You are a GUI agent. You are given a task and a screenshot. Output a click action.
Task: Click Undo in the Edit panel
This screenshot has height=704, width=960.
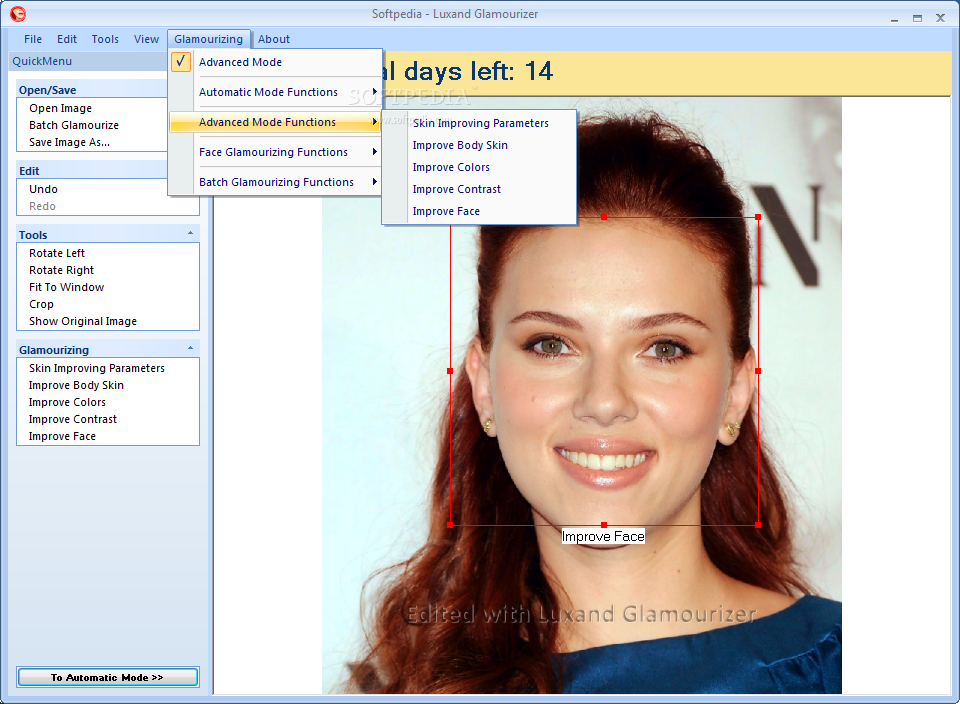43,189
